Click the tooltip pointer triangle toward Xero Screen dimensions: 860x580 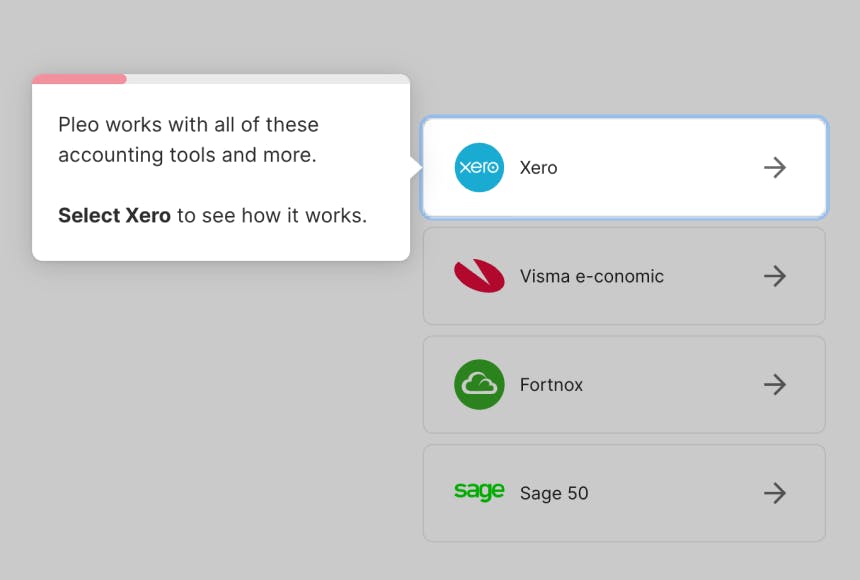click(x=416, y=168)
